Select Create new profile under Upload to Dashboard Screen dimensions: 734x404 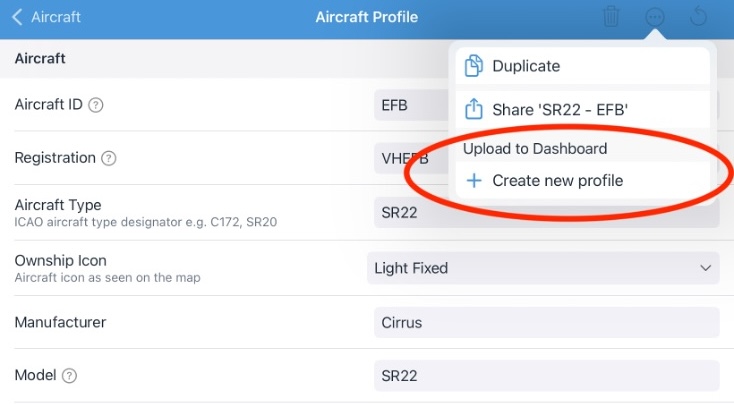pyautogui.click(x=557, y=181)
